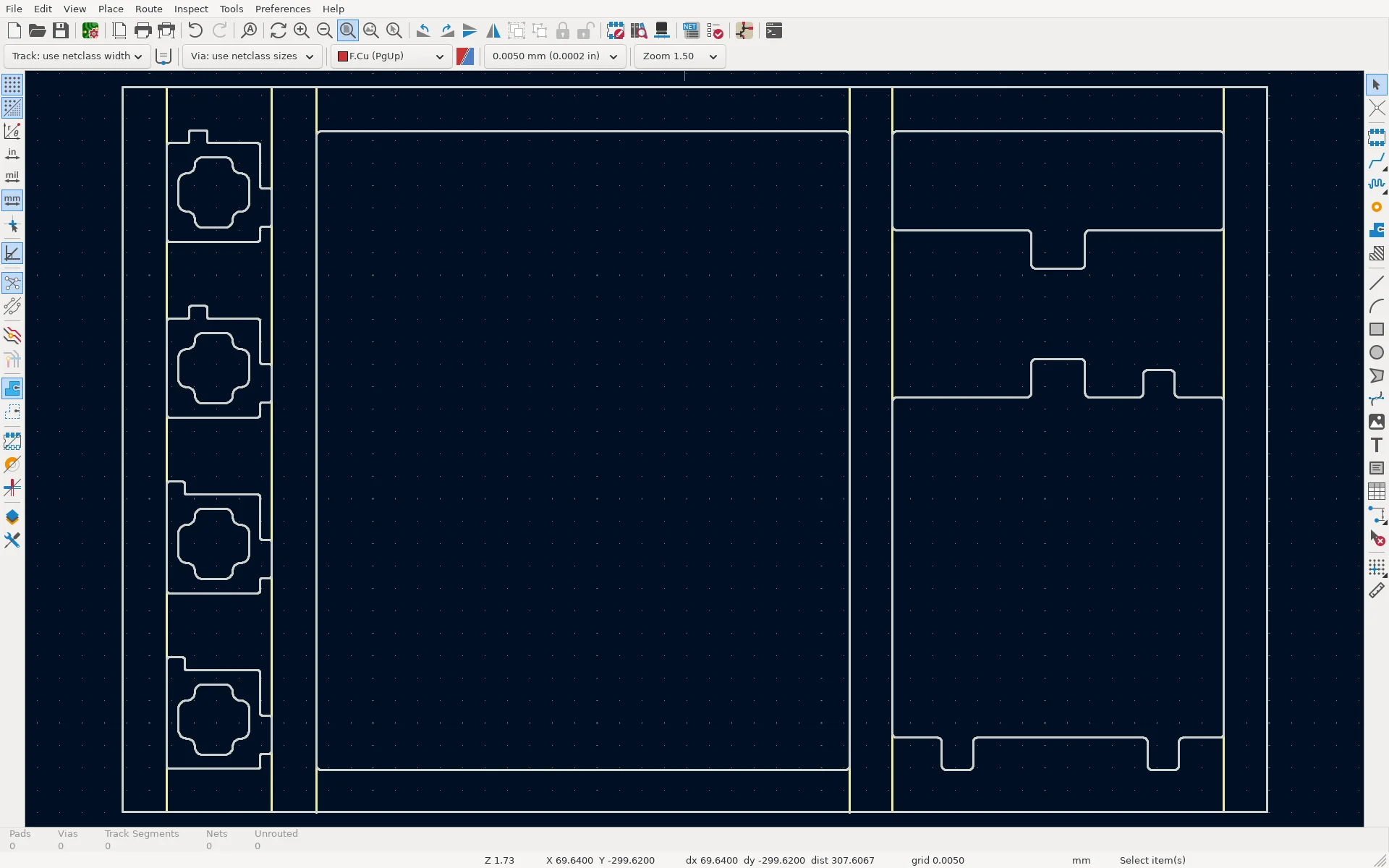Viewport: 1389px width, 868px height.
Task: Click the grid 0.0050 status text
Action: 938,860
